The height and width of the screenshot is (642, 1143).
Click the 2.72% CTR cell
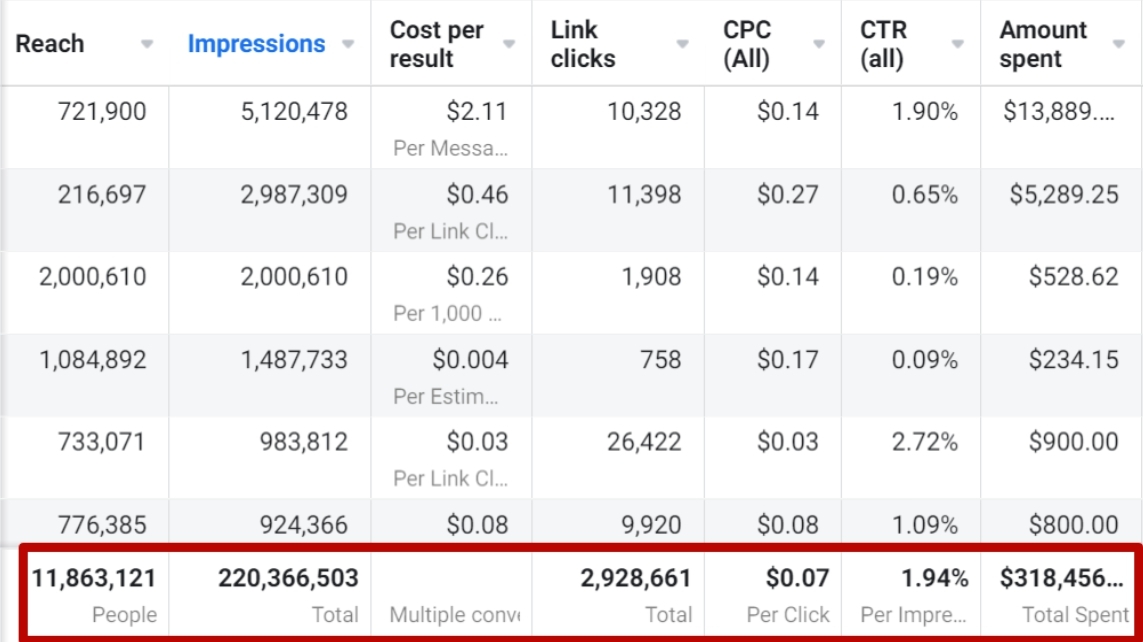coord(924,442)
